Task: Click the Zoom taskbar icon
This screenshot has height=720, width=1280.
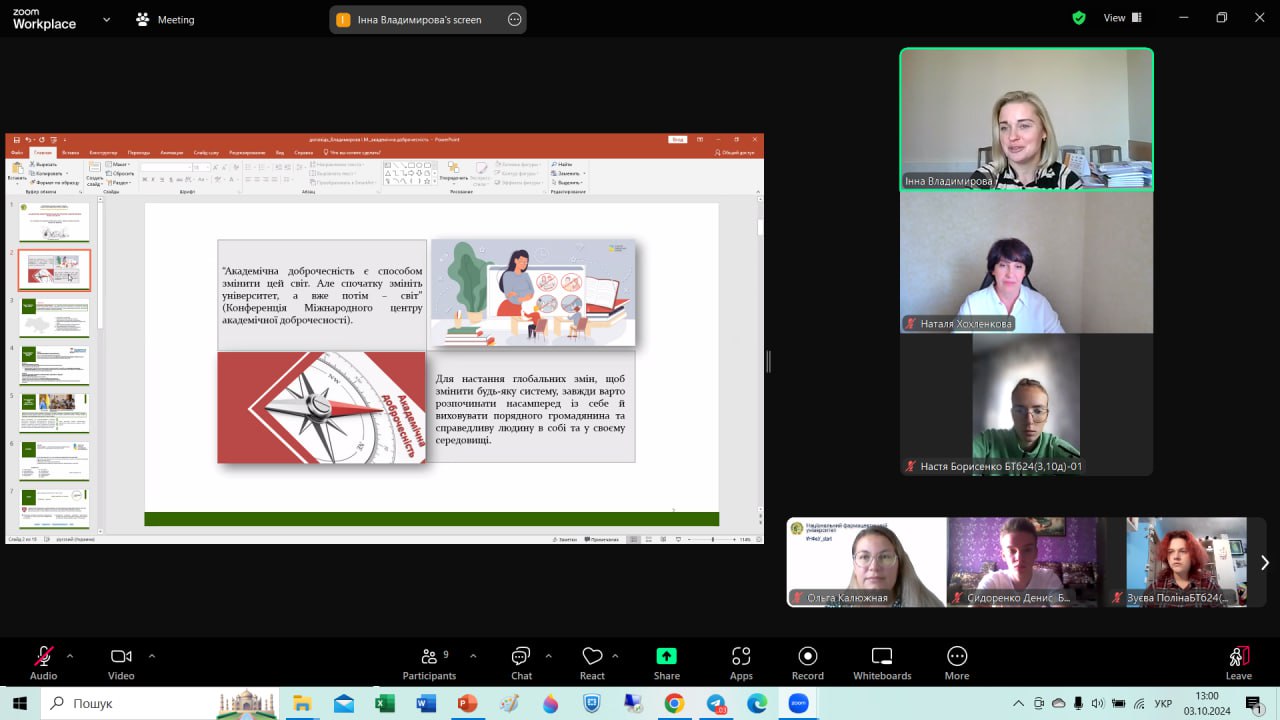Action: click(798, 703)
